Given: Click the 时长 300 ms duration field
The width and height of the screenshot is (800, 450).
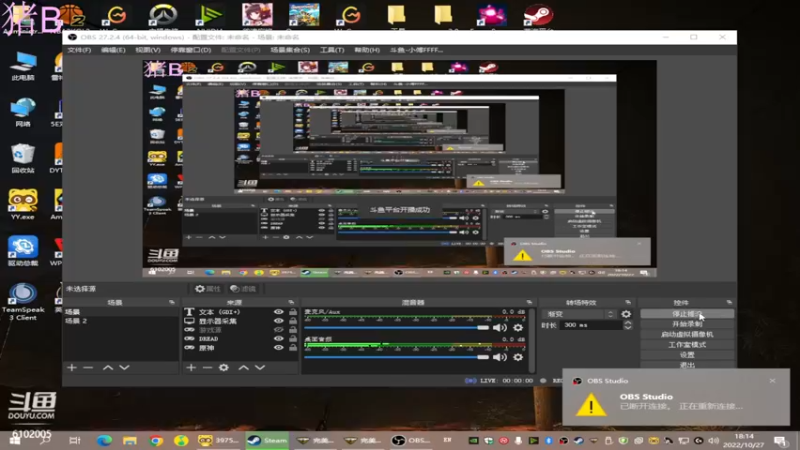Looking at the screenshot, I should (x=591, y=325).
